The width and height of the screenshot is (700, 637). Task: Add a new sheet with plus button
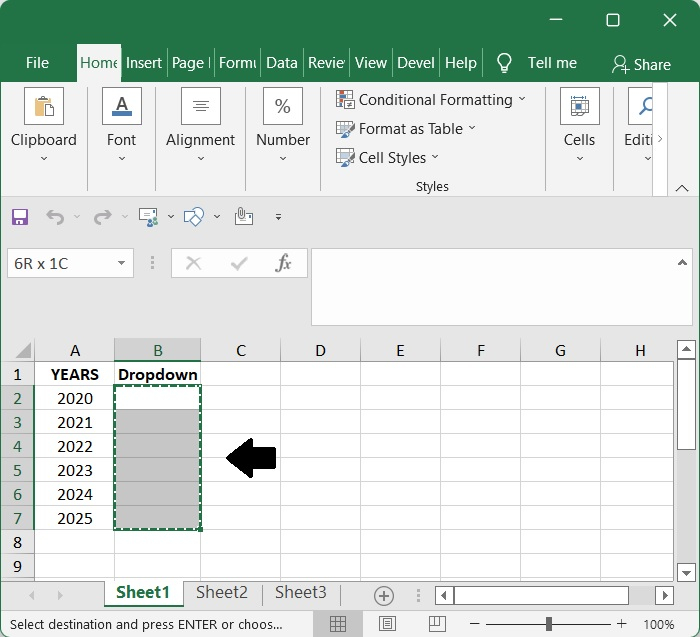point(383,595)
